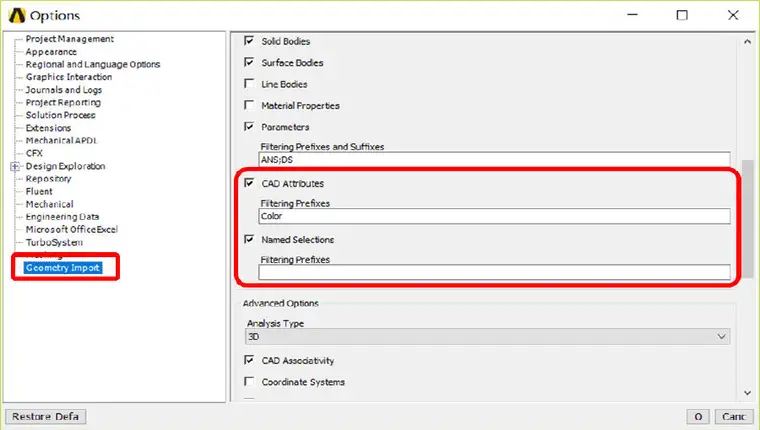Screen dimensions: 760x430
Task: Select Project Reporting category
Action: click(63, 102)
